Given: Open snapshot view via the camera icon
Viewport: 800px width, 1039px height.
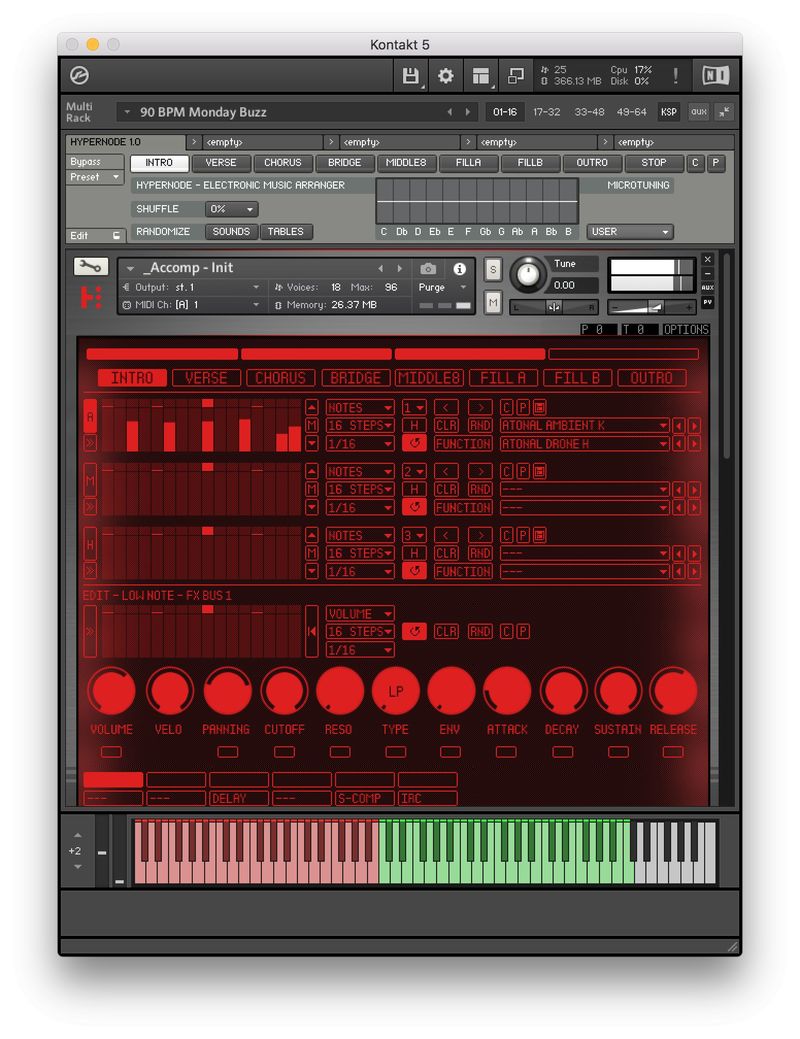Looking at the screenshot, I should click(430, 268).
